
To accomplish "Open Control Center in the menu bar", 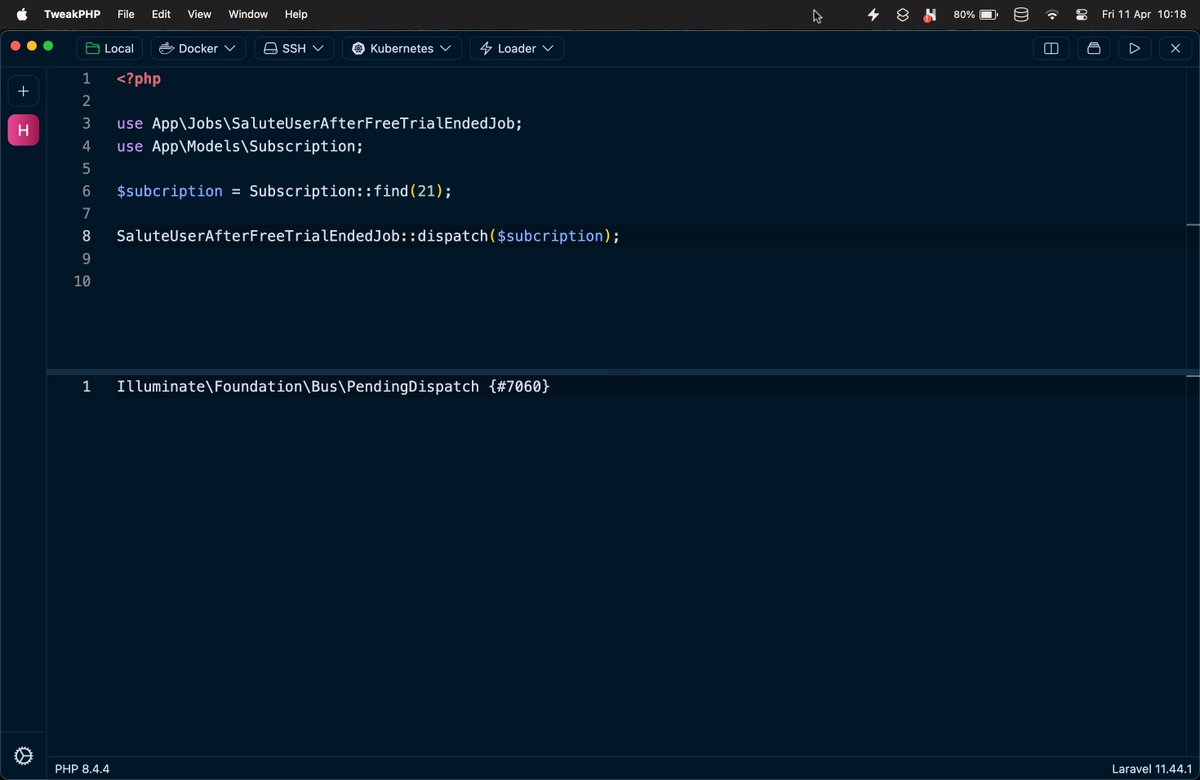I will [1081, 15].
